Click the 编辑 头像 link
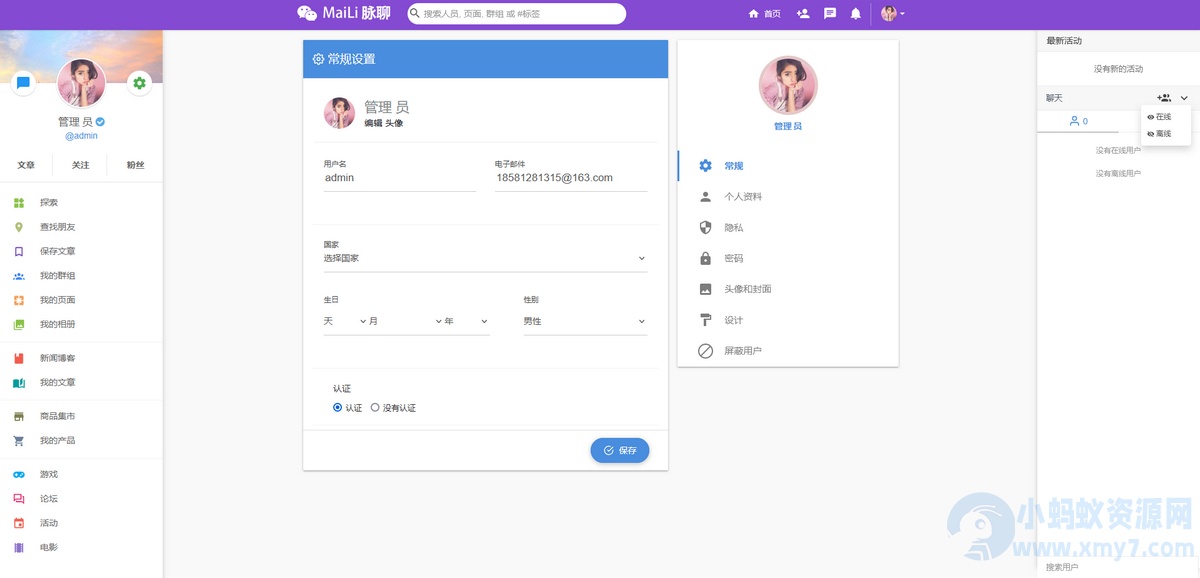 (x=383, y=123)
